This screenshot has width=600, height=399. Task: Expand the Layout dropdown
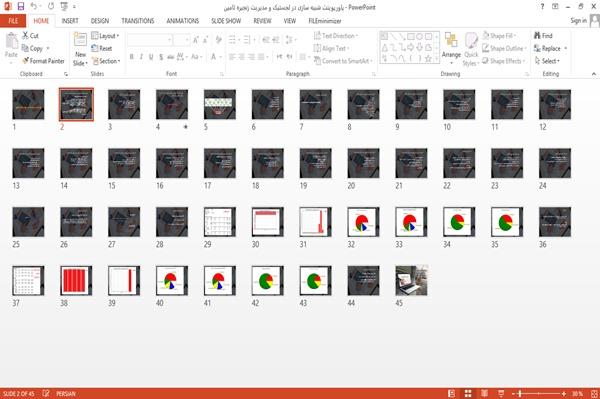105,36
